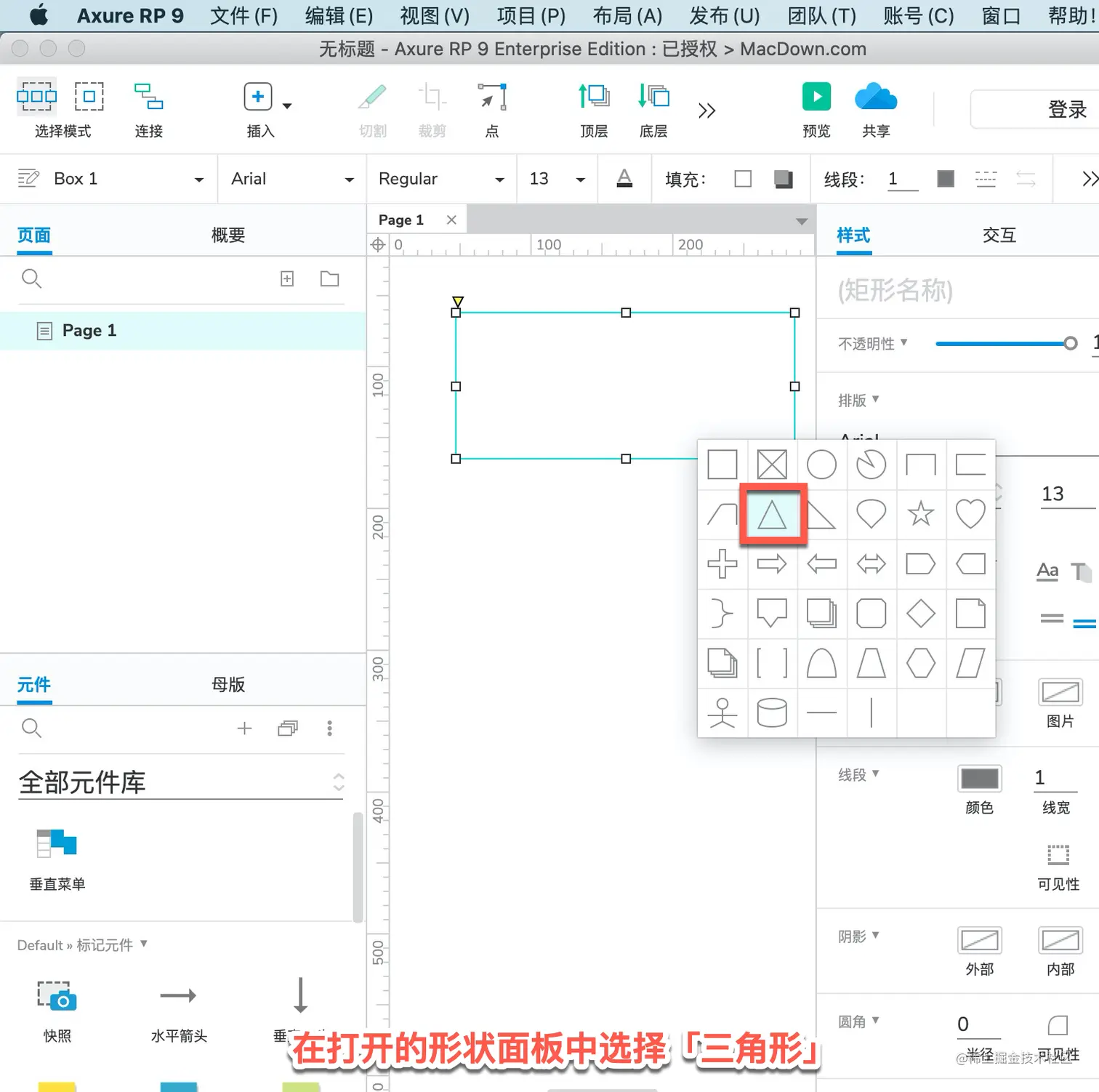Choose the double-headed arrow shape
Viewport: 1099px width, 1092px height.
(871, 563)
